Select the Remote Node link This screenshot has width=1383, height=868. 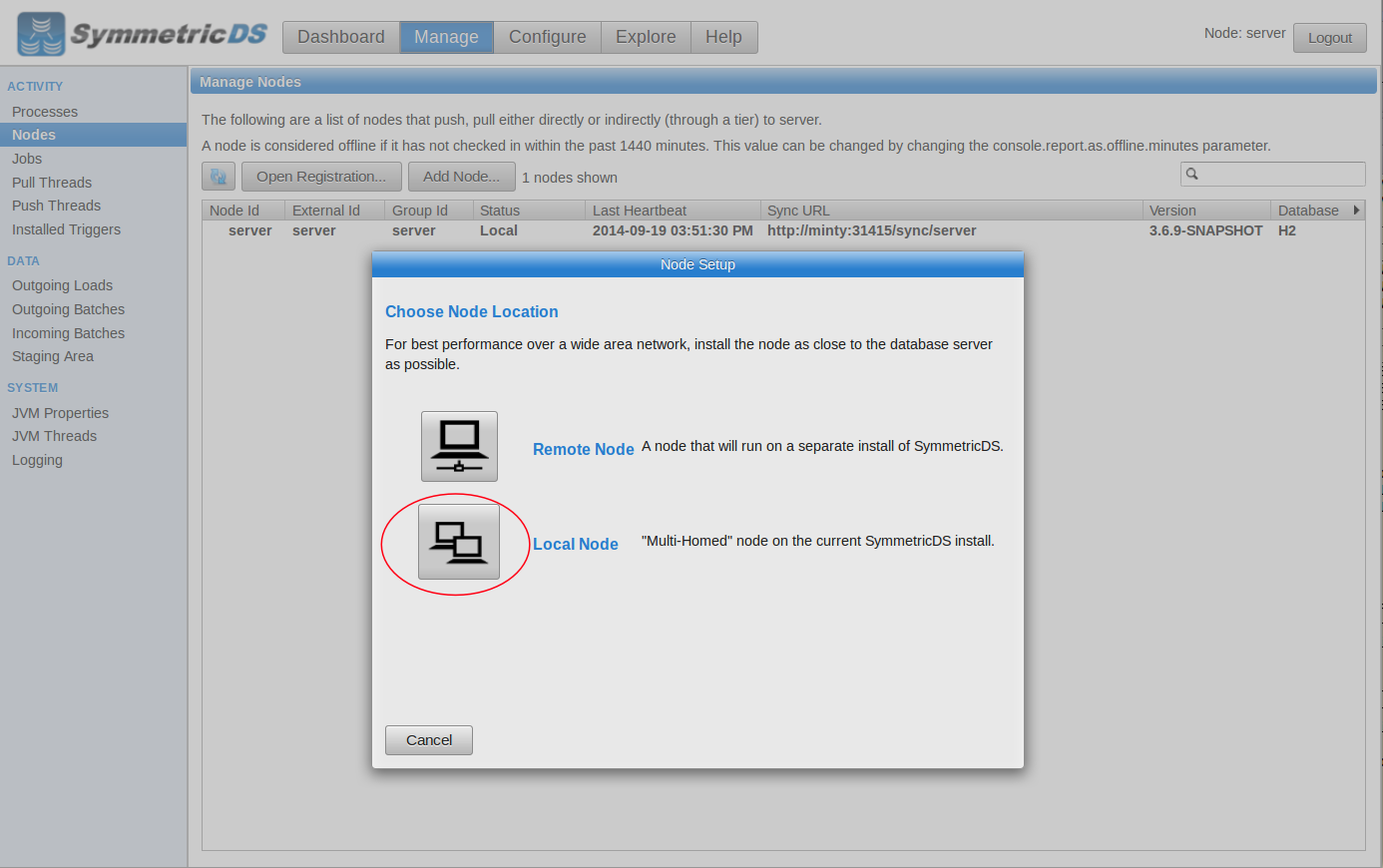pyautogui.click(x=584, y=449)
